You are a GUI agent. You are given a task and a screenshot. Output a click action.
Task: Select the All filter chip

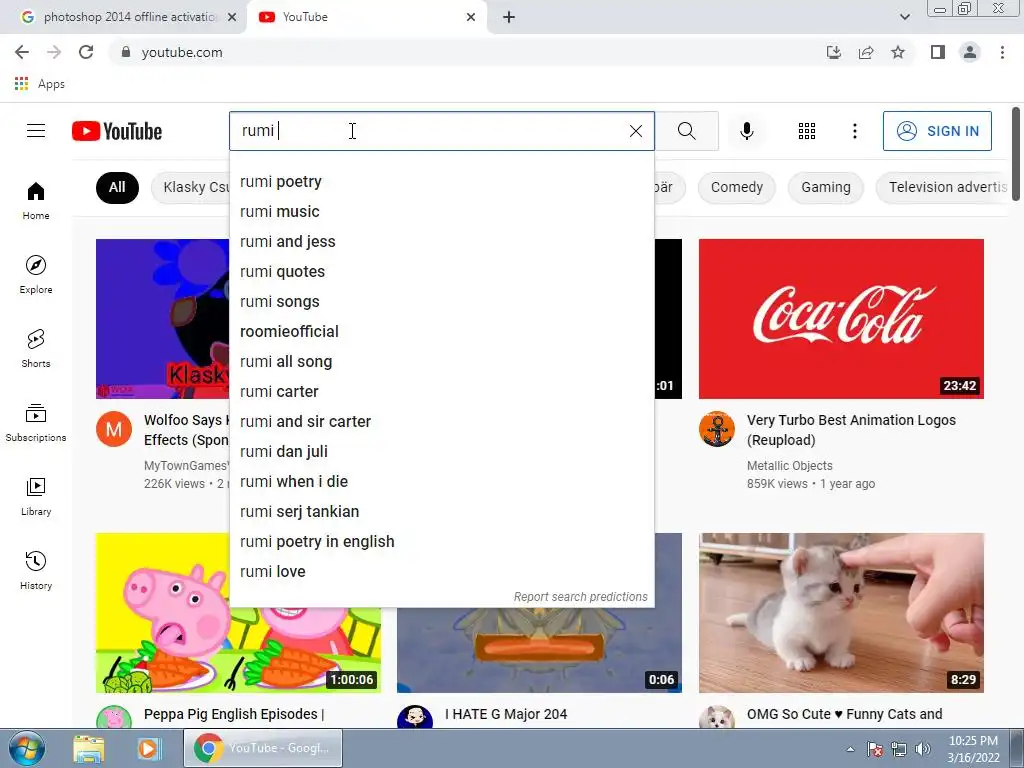[x=118, y=187]
